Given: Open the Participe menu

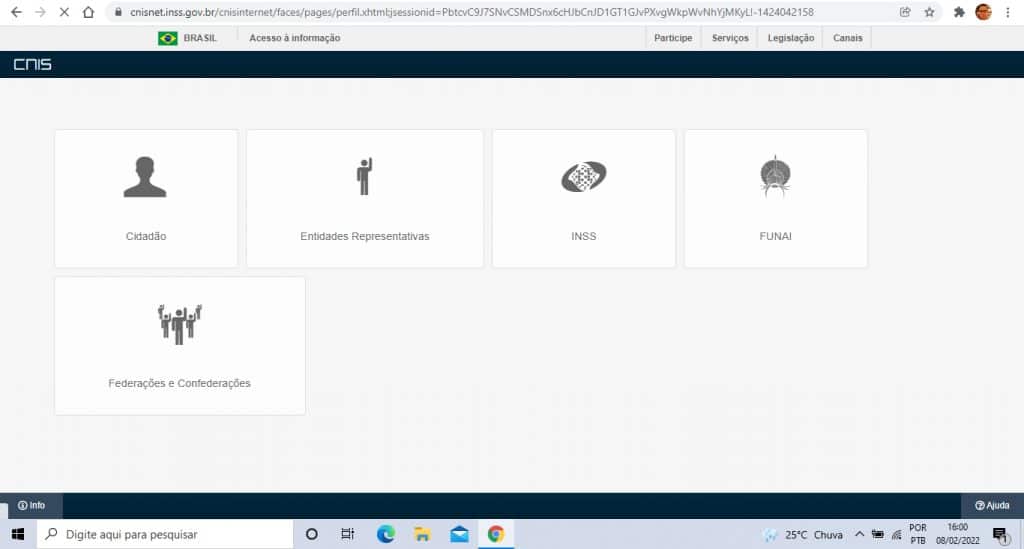Looking at the screenshot, I should pyautogui.click(x=673, y=38).
